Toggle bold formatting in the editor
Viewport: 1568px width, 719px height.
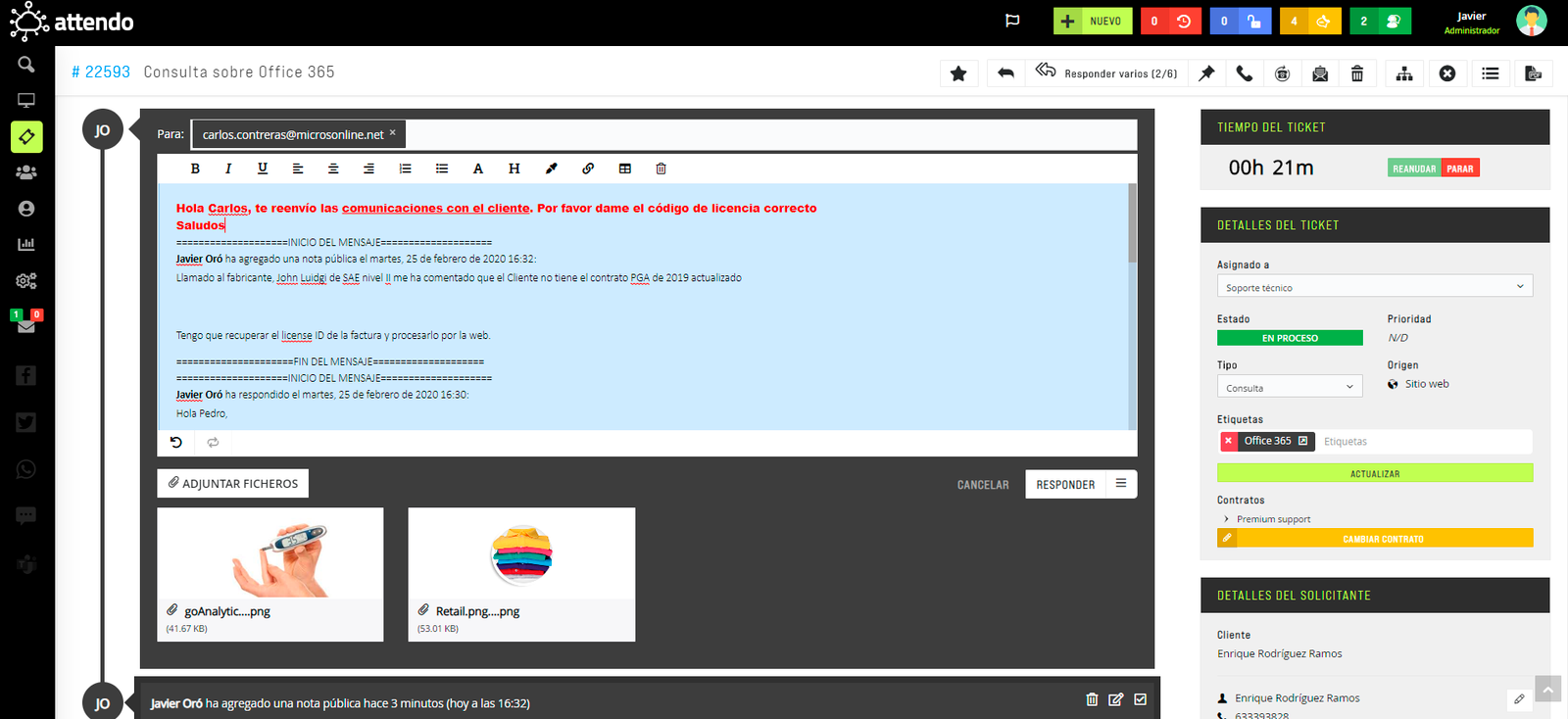coord(195,168)
